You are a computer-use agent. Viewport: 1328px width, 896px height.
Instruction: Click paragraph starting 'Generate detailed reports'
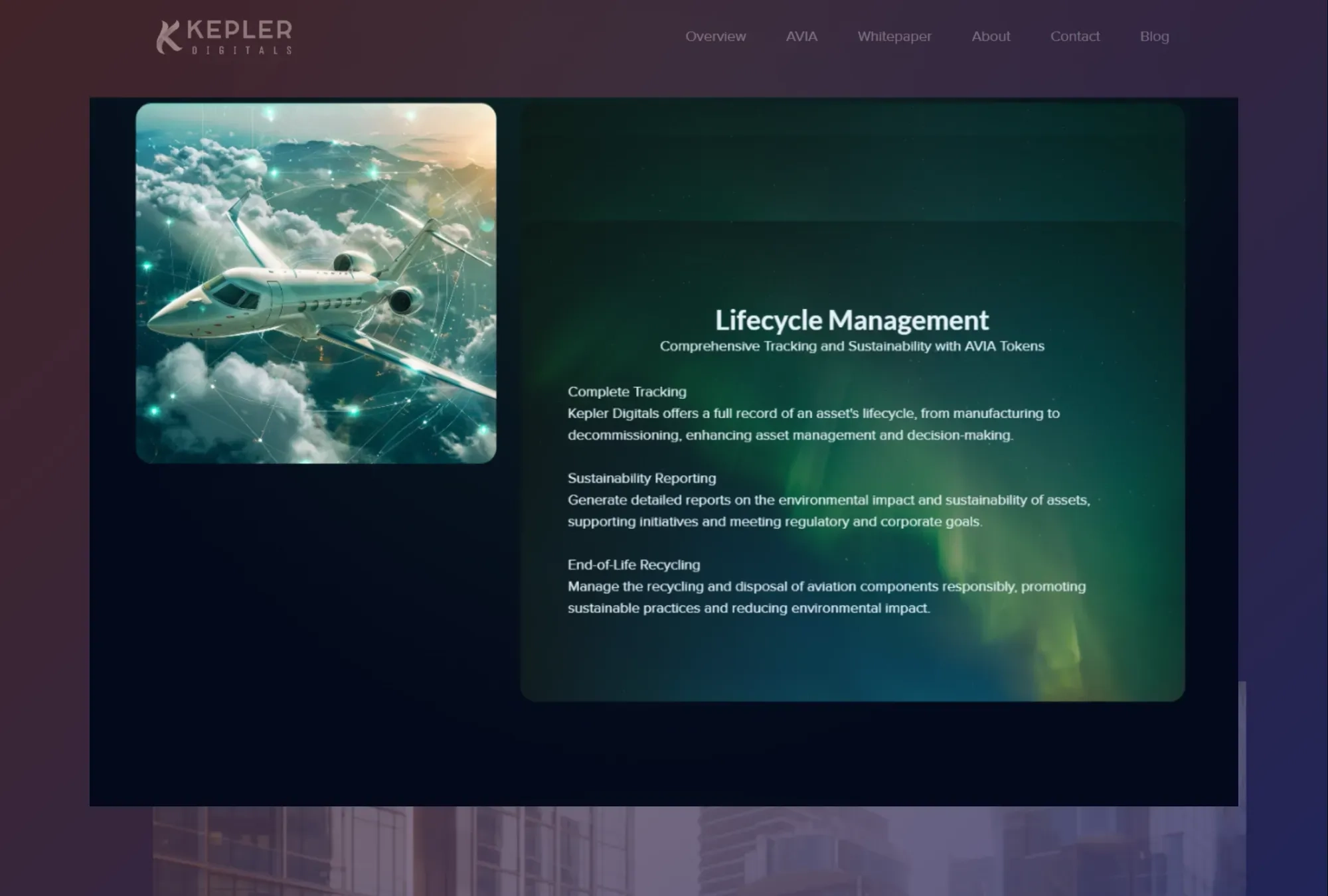(829, 511)
